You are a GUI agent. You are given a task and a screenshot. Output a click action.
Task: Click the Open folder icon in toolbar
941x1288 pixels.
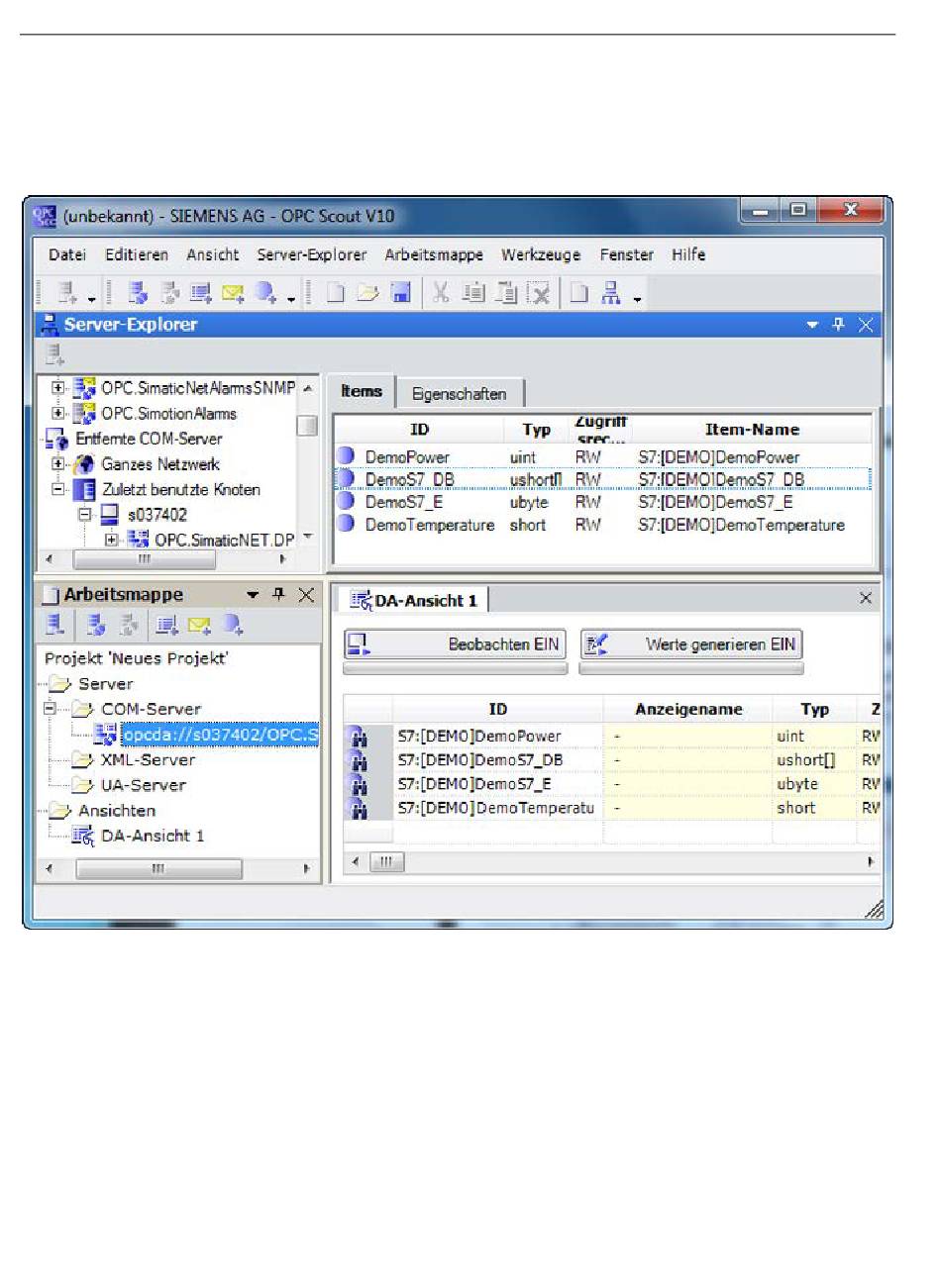coord(368,292)
